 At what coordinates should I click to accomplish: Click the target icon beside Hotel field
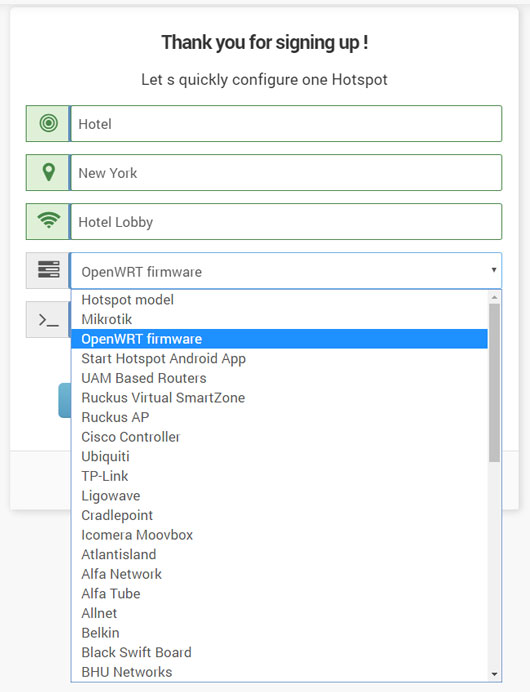pyautogui.click(x=49, y=123)
